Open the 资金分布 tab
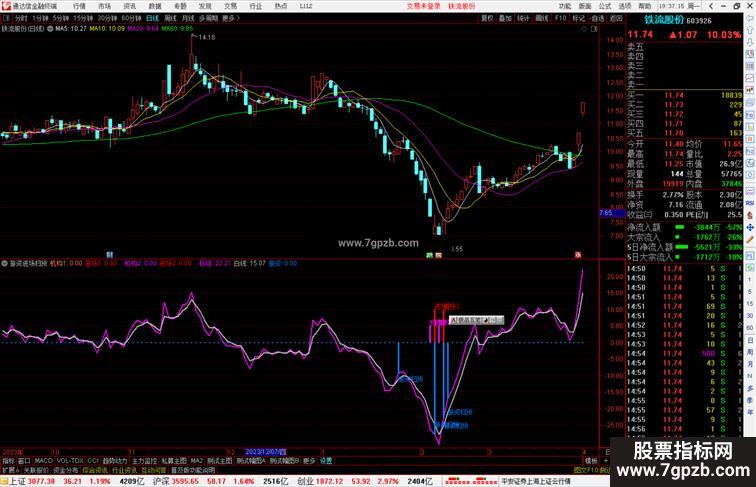Image resolution: width=756 pixels, height=487 pixels. pos(66,470)
